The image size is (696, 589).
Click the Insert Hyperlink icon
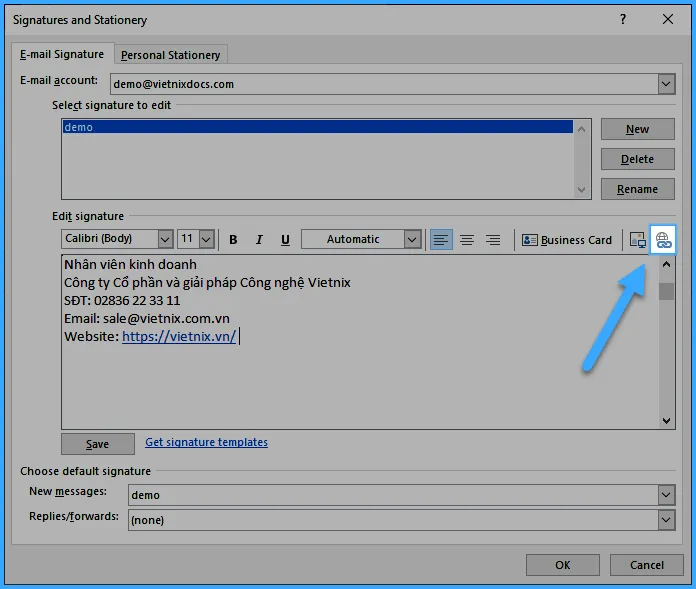663,239
